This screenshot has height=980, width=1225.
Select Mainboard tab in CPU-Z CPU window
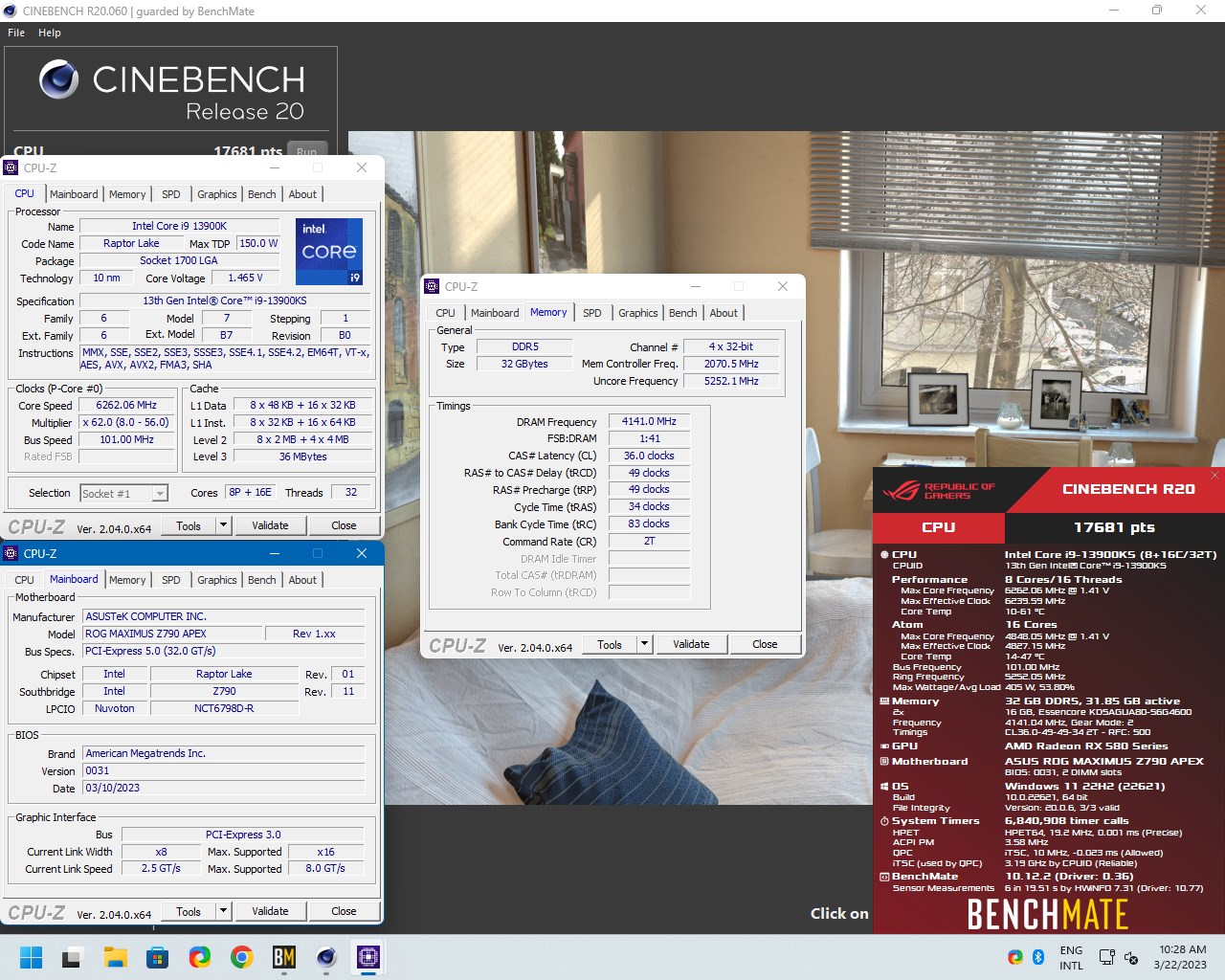pyautogui.click(x=74, y=194)
